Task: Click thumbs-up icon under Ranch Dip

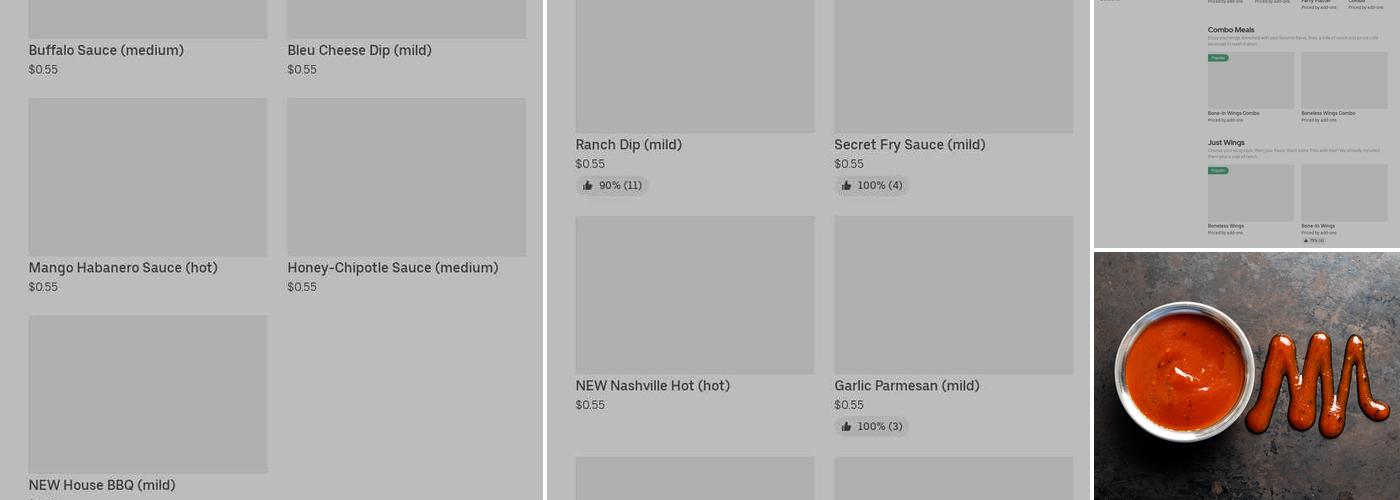Action: [x=588, y=186]
